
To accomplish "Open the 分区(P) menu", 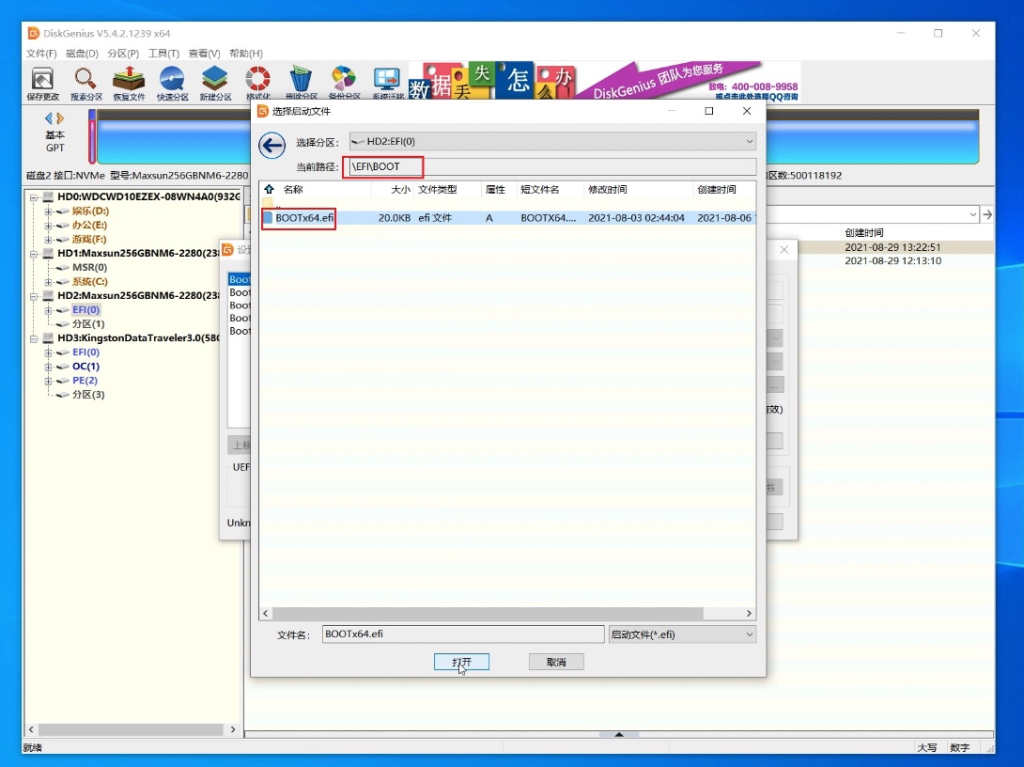I will point(123,53).
